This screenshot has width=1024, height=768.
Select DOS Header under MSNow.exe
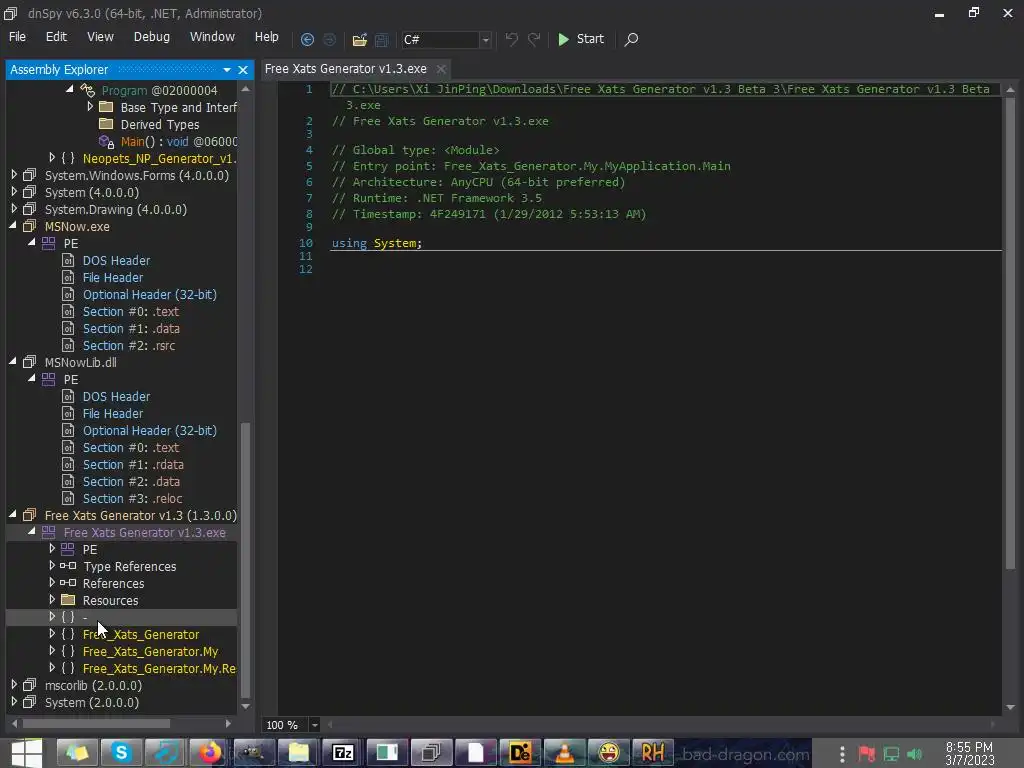(116, 261)
